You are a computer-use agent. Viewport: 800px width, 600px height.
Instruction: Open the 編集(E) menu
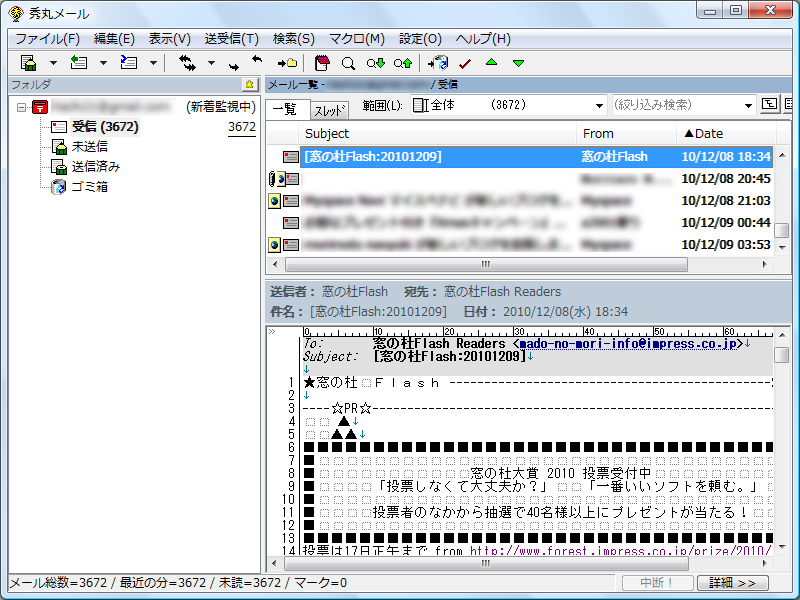click(x=114, y=39)
